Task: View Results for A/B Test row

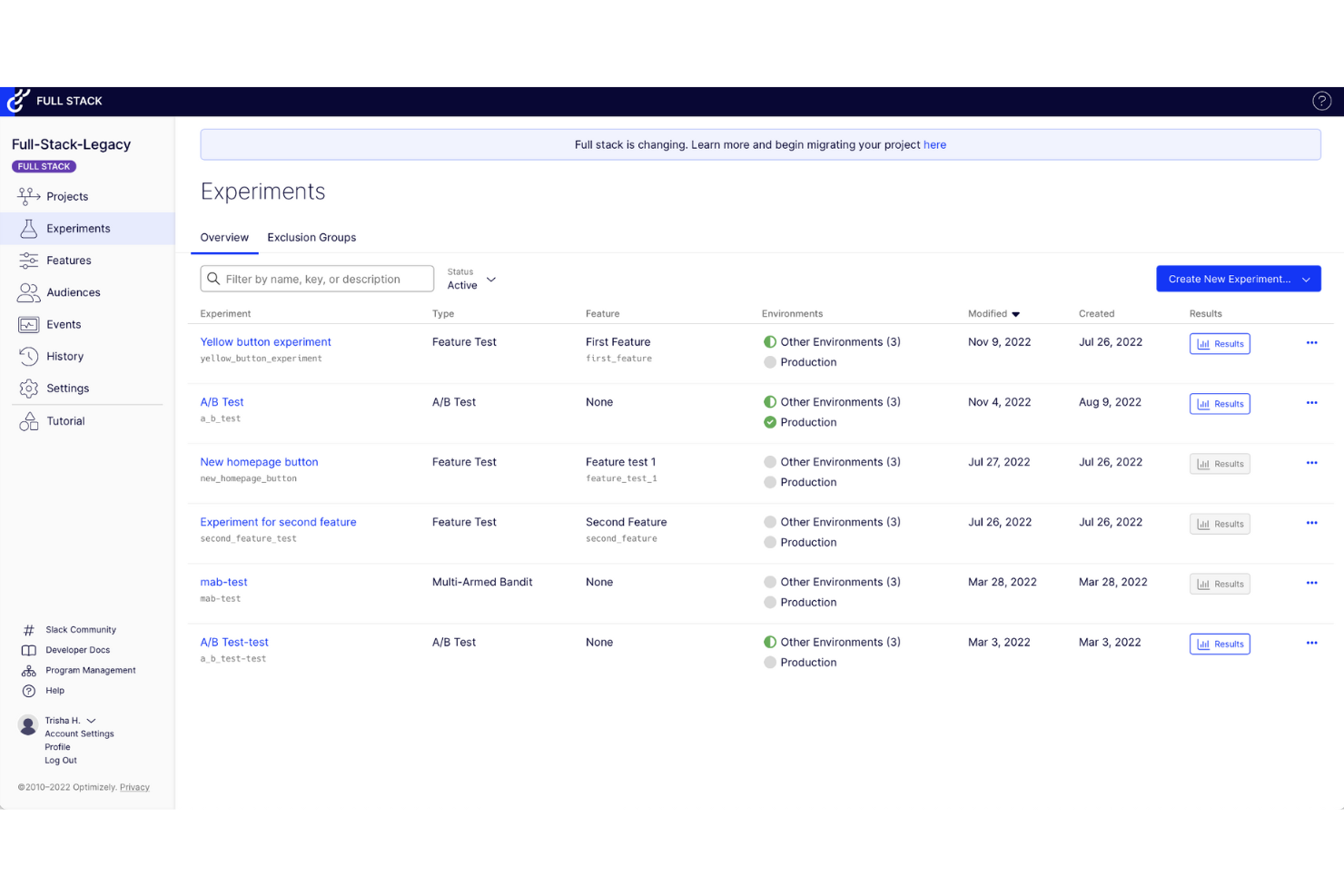Action: tap(1220, 404)
